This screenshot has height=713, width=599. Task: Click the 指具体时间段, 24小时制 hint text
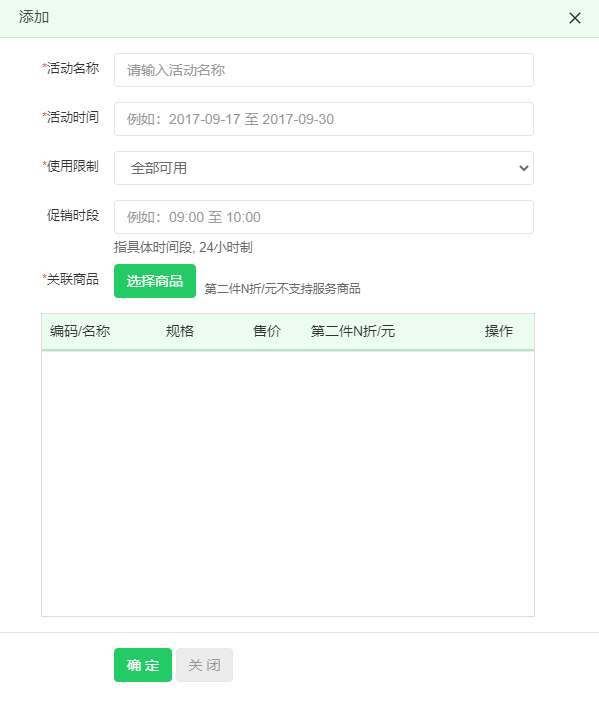183,247
